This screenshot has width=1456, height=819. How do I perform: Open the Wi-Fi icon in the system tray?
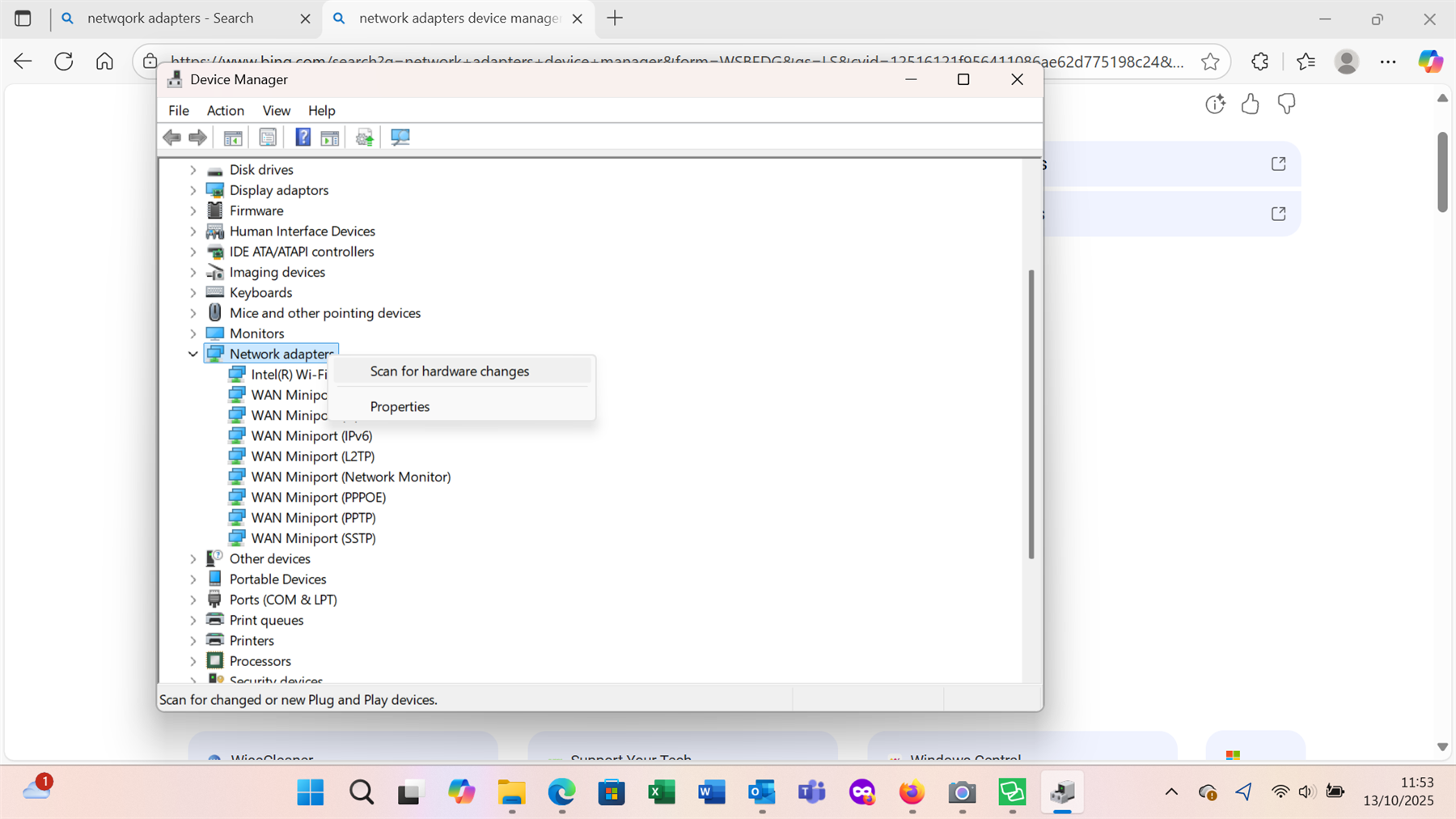pos(1280,793)
